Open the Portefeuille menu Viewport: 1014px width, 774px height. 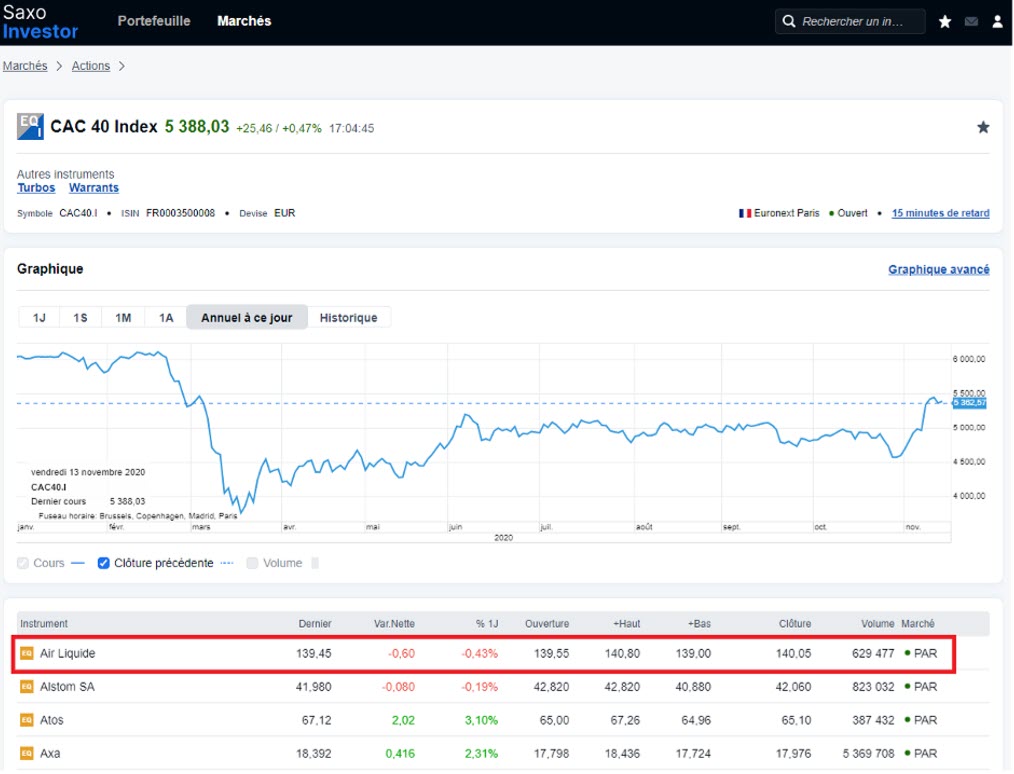pos(154,21)
